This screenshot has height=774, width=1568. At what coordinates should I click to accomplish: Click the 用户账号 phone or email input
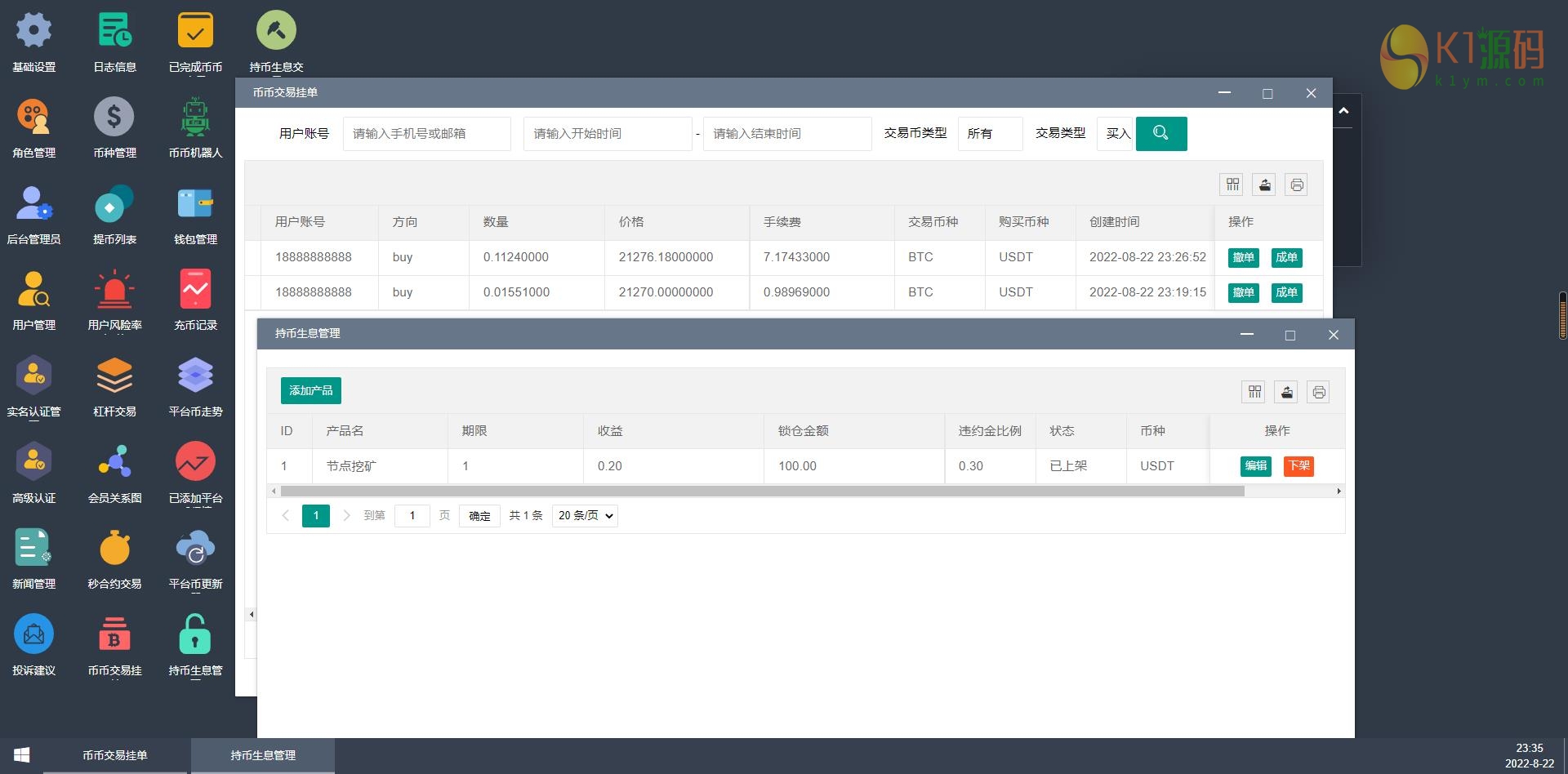tap(426, 134)
